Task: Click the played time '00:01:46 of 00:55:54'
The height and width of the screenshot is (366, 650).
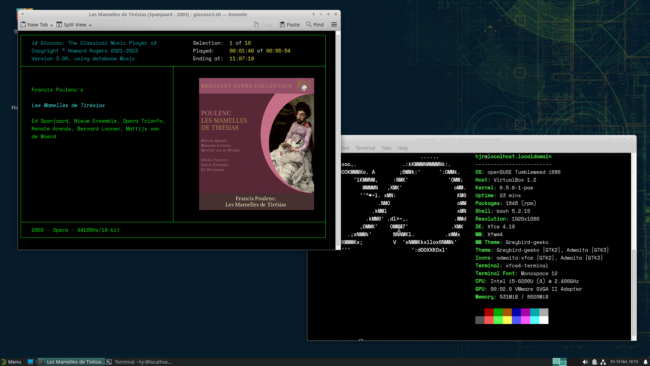Action: pyautogui.click(x=260, y=51)
